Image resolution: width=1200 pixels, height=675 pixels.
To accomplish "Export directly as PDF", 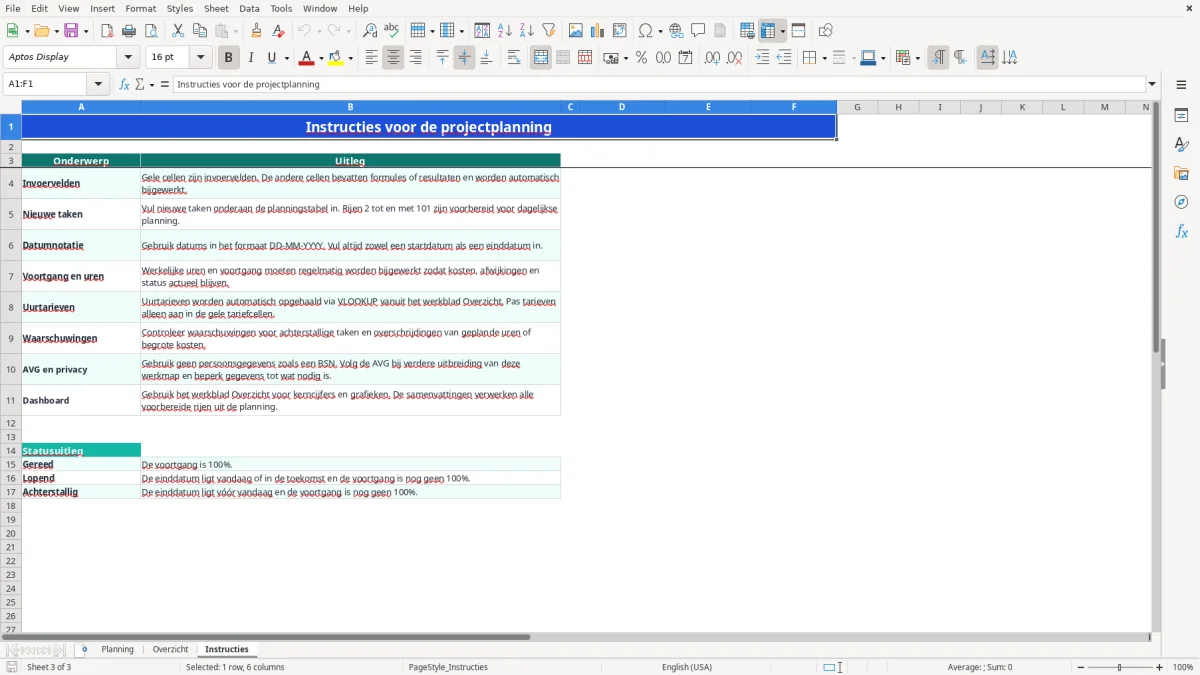I will click(107, 31).
